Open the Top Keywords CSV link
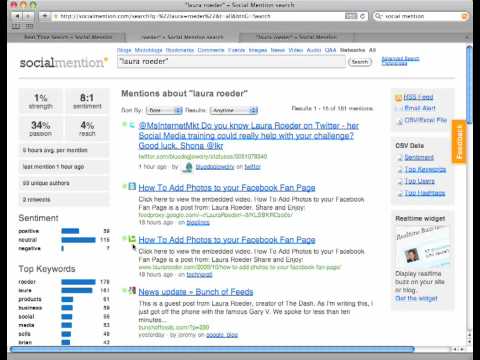This screenshot has height=360, width=480. (x=425, y=170)
